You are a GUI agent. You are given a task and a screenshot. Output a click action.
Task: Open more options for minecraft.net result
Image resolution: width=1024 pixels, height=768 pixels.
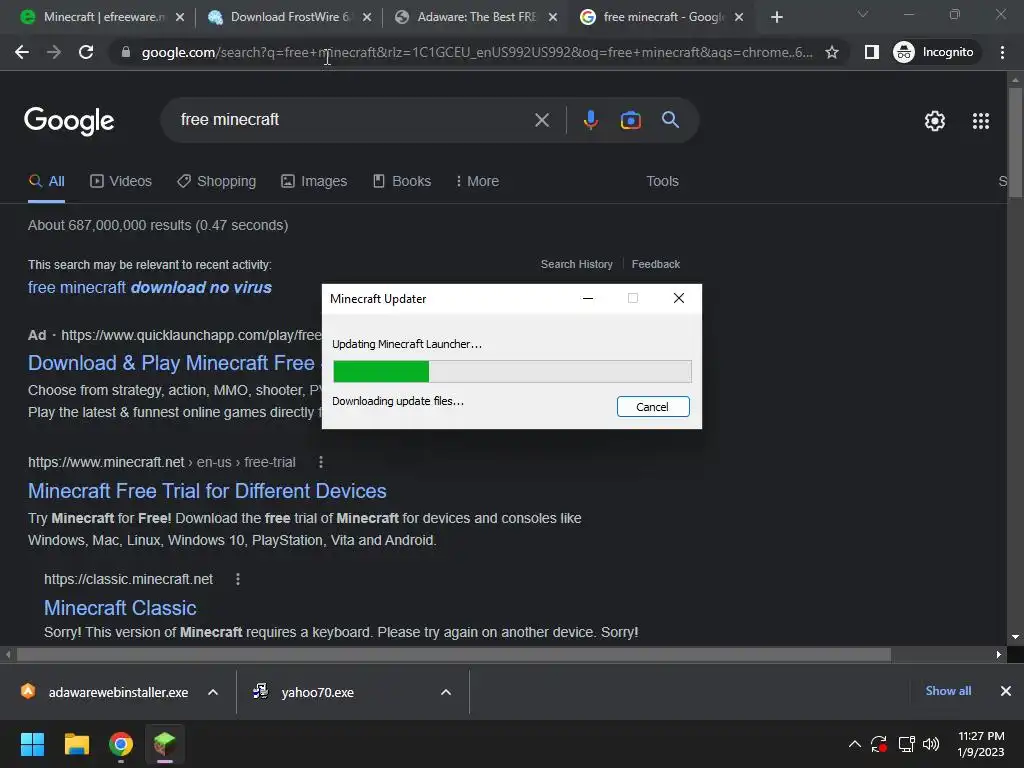coord(320,462)
